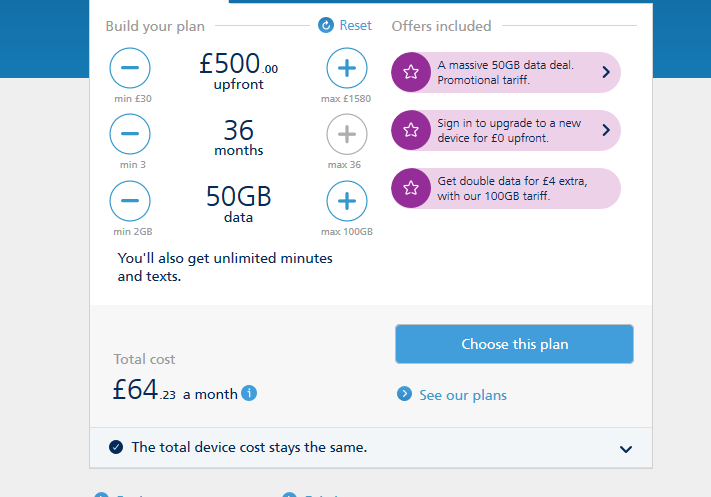Click the arrow icon beside See our plans
This screenshot has height=497, width=711.
pos(404,394)
